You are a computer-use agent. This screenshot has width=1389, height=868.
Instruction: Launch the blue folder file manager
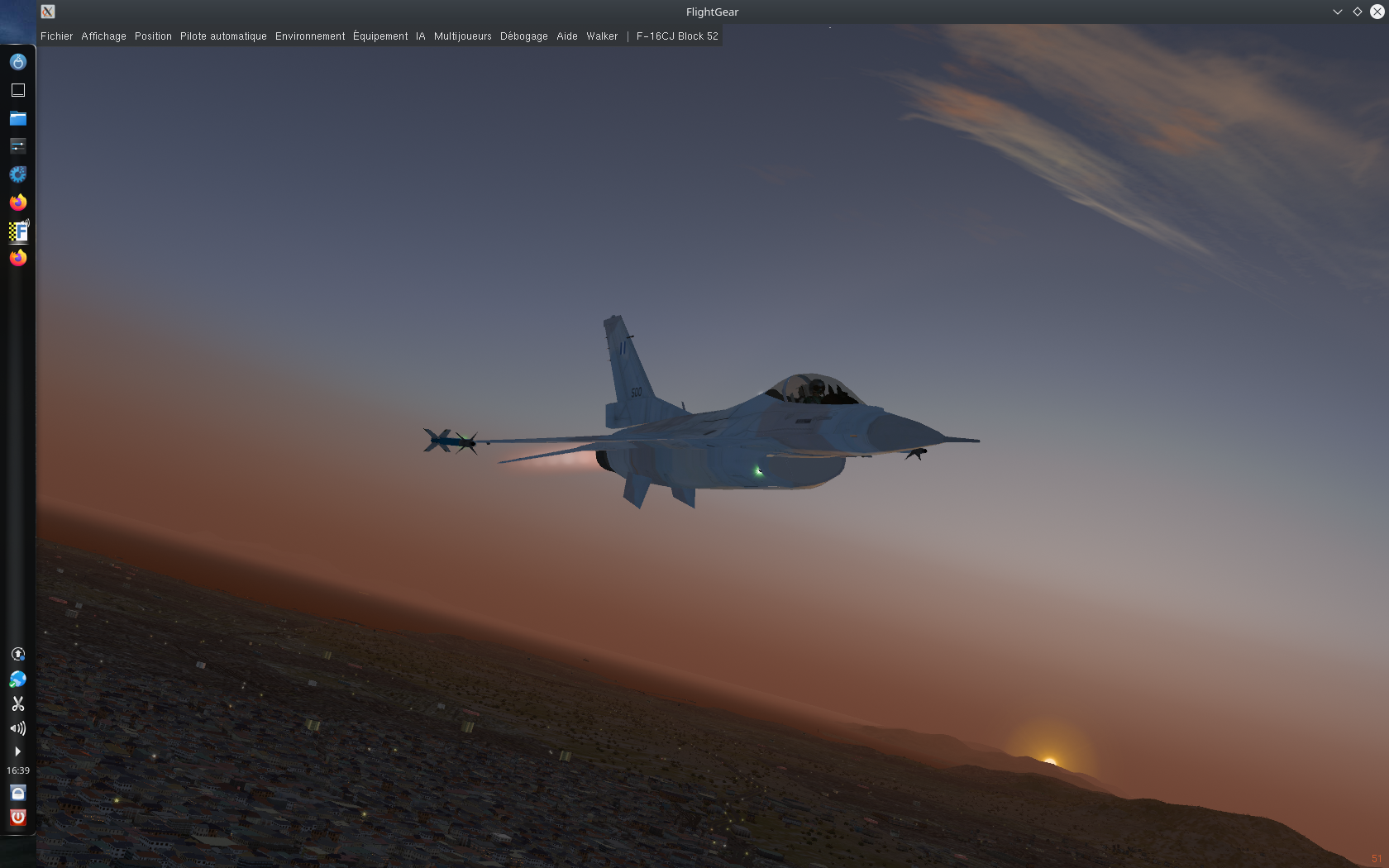click(x=18, y=118)
